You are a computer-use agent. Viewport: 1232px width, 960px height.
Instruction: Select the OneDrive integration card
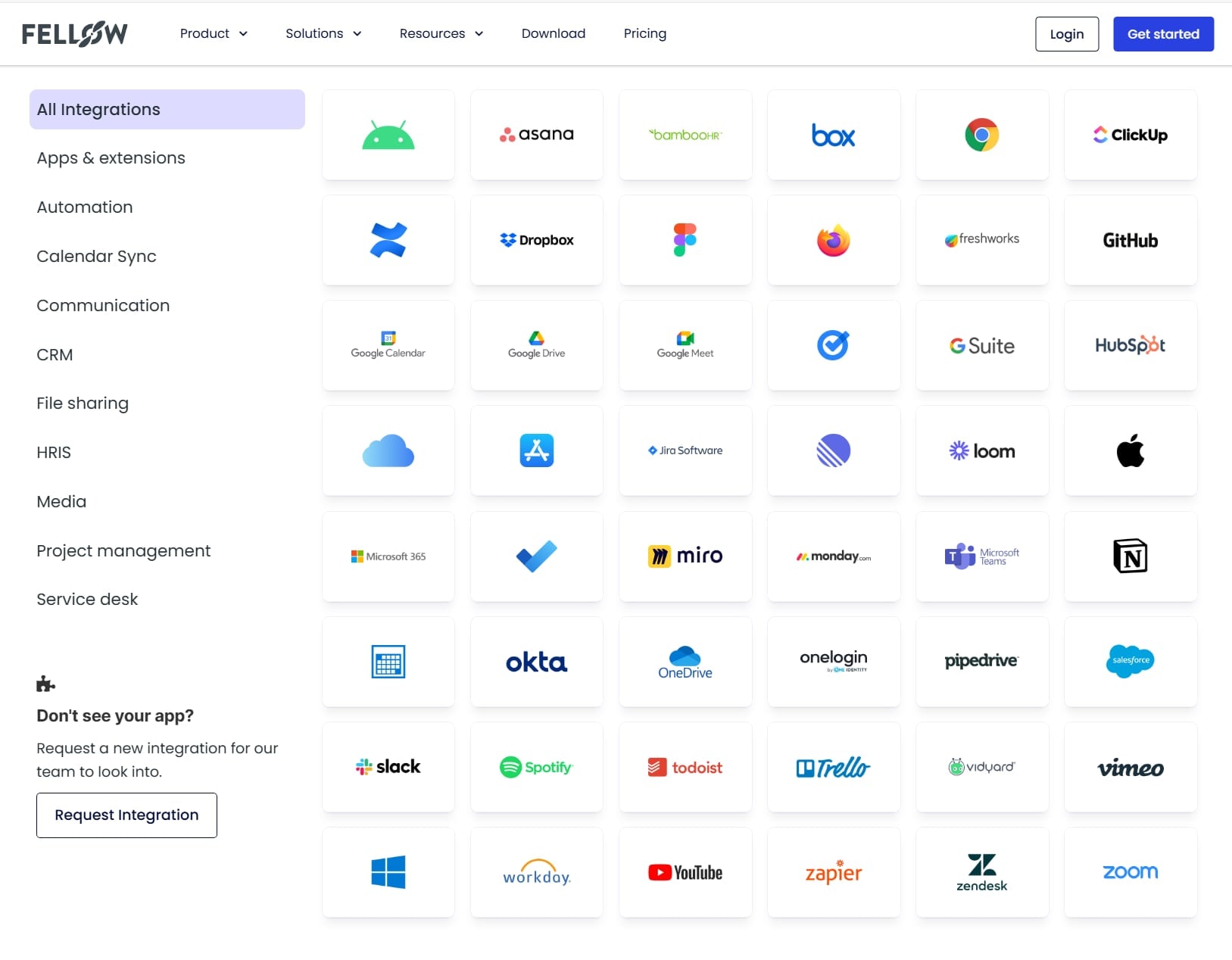tap(685, 662)
